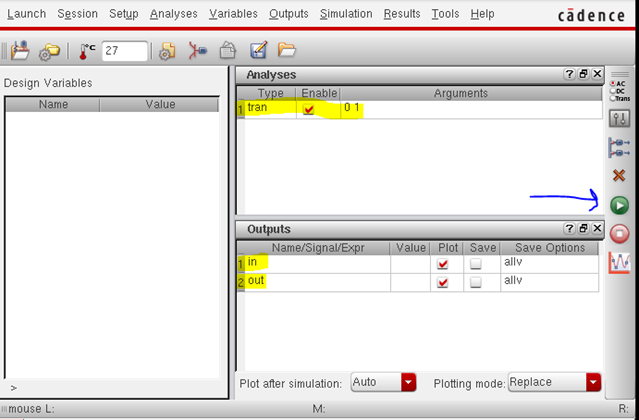Open the setup folder gear icon

pyautogui.click(x=49, y=52)
